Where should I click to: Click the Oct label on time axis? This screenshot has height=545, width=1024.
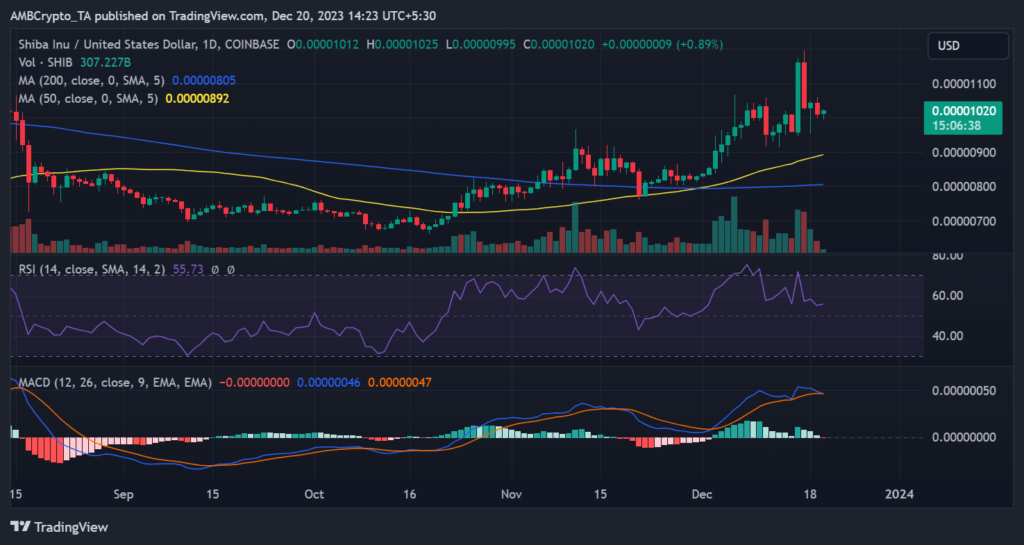pos(314,494)
